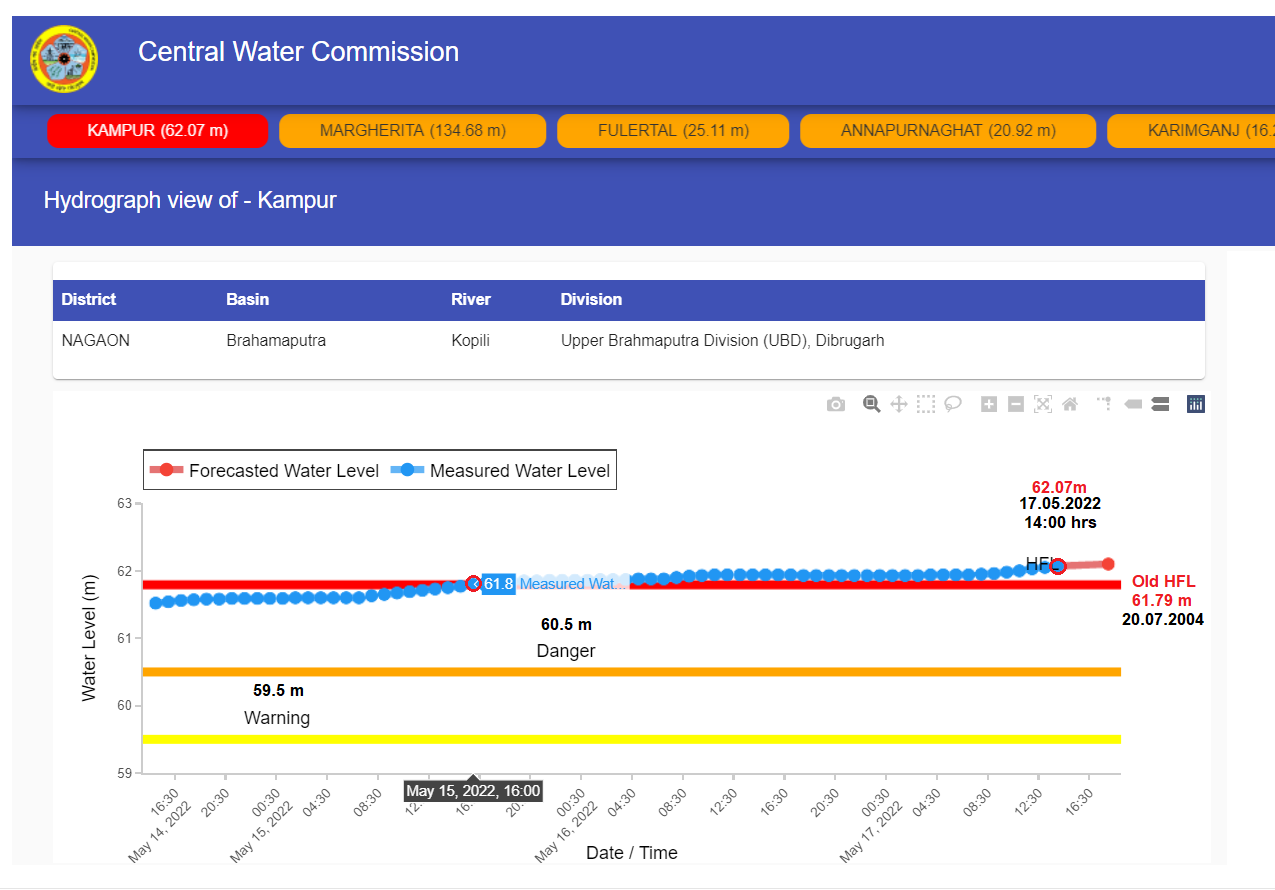Viewport: 1275px width, 890px height.
Task: Zoom in on the chart using the plus icon
Action: pyautogui.click(x=988, y=404)
